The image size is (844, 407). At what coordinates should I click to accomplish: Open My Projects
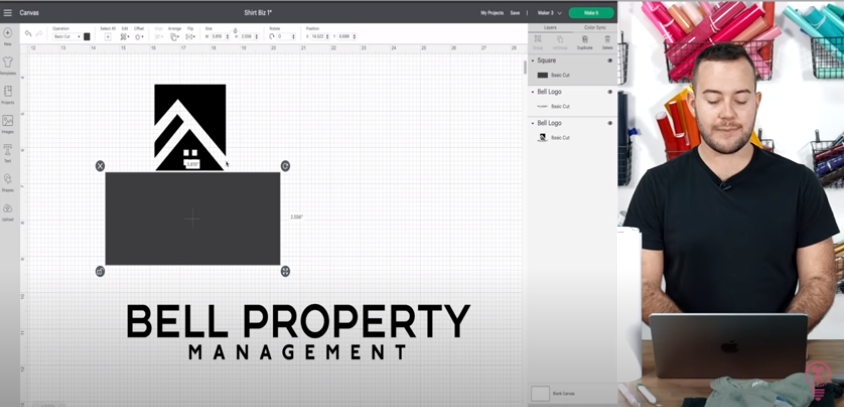tap(491, 13)
